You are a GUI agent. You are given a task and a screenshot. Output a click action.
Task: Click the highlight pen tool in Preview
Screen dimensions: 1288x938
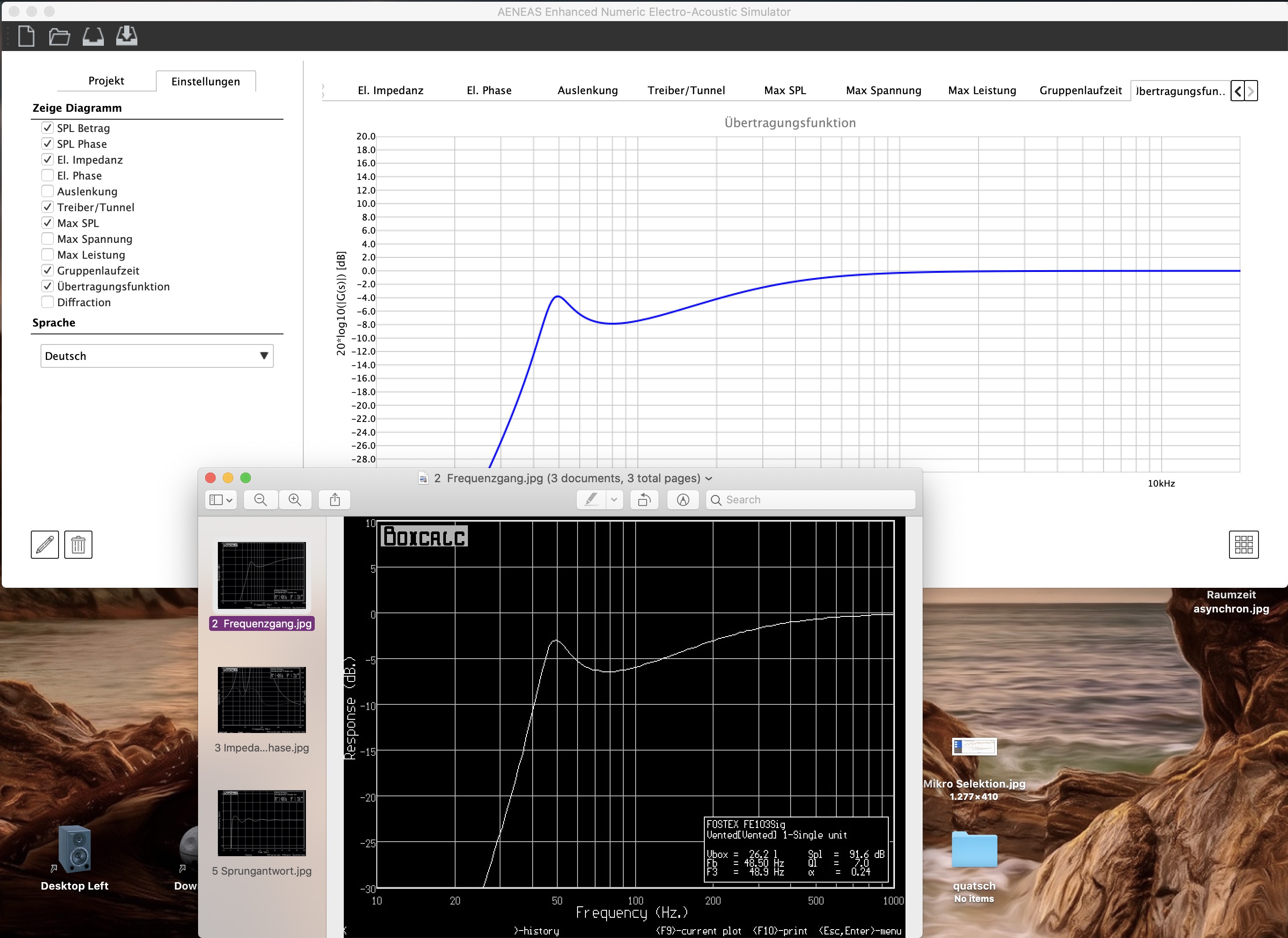591,500
